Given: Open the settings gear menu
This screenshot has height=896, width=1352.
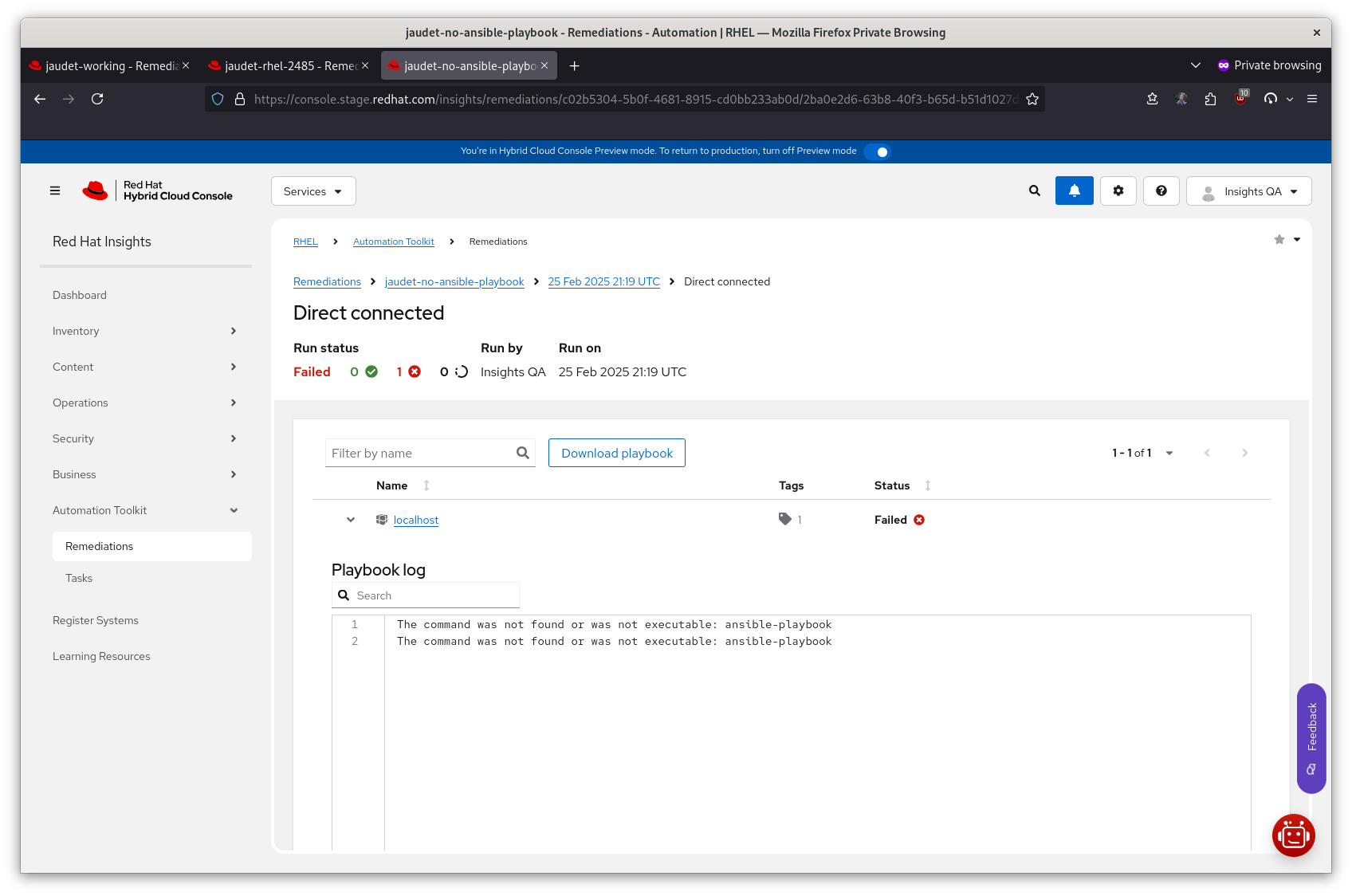Looking at the screenshot, I should (1118, 191).
